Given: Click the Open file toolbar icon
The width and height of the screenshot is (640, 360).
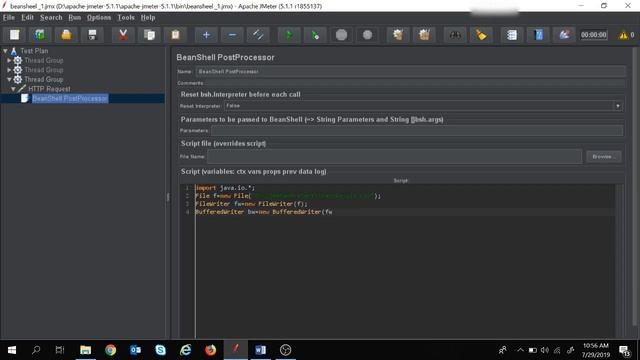Looking at the screenshot, I should (66, 35).
